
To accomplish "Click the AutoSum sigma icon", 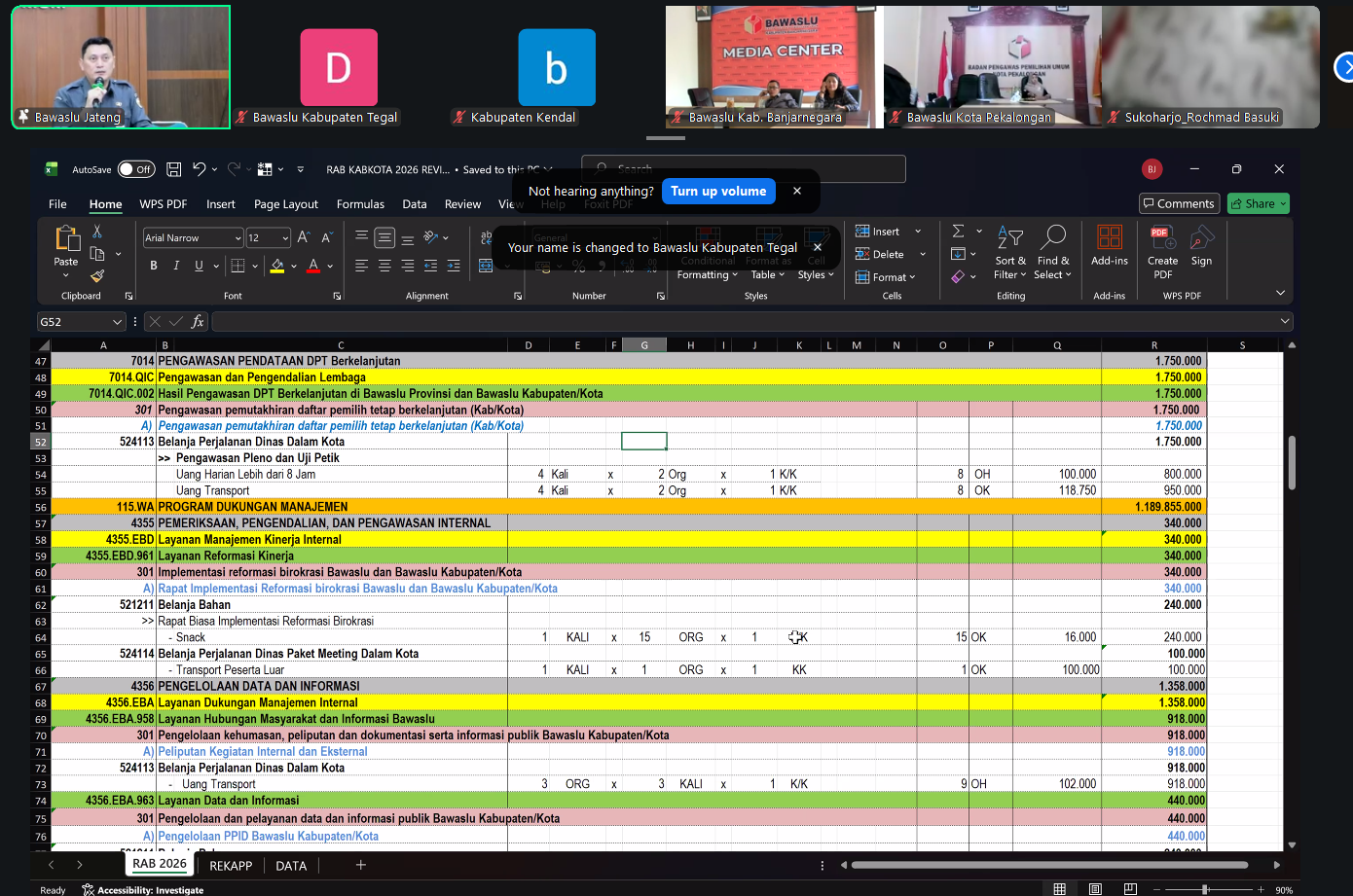I will (959, 232).
